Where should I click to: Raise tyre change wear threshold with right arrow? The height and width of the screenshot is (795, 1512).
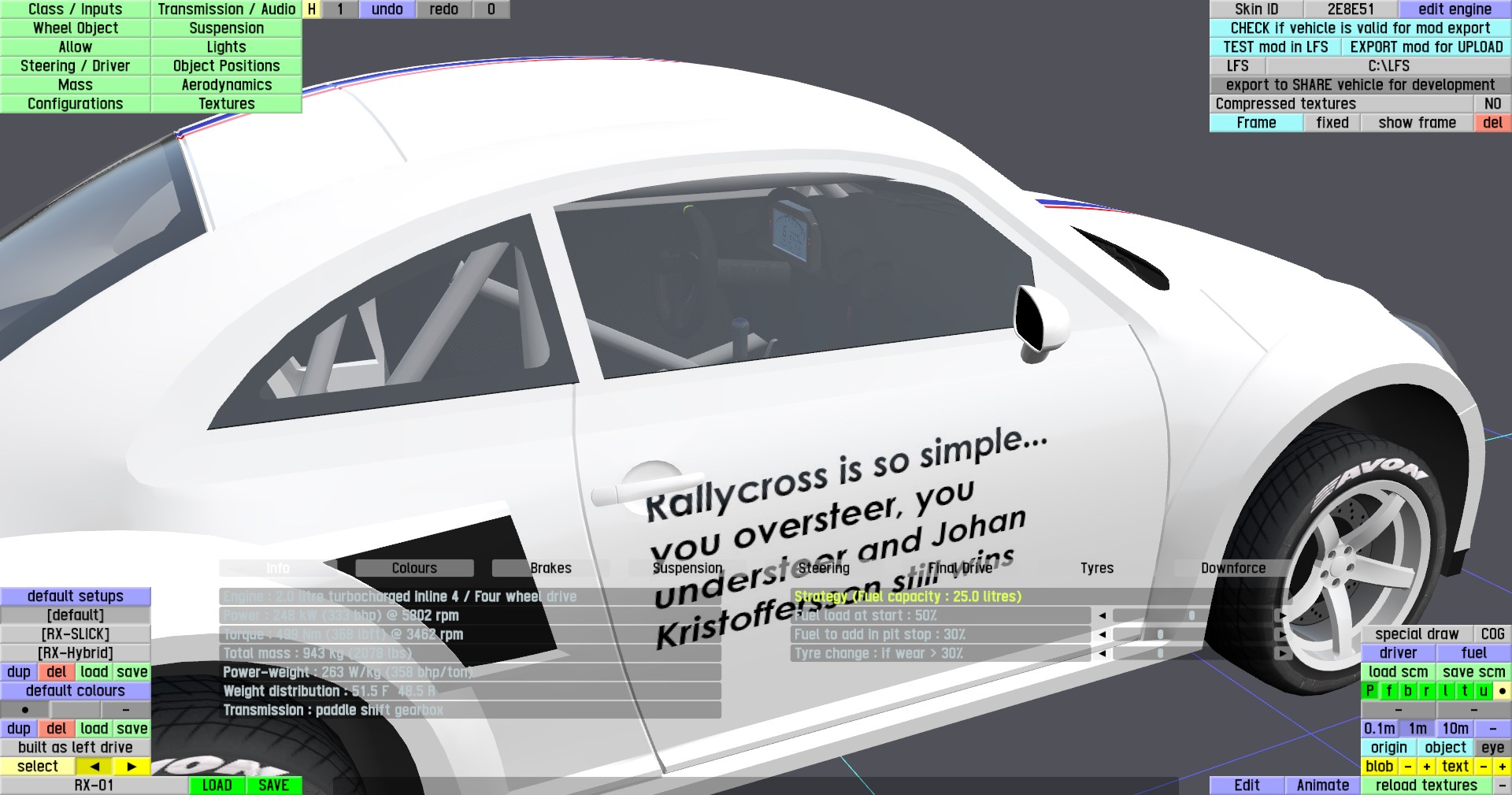pos(1284,653)
